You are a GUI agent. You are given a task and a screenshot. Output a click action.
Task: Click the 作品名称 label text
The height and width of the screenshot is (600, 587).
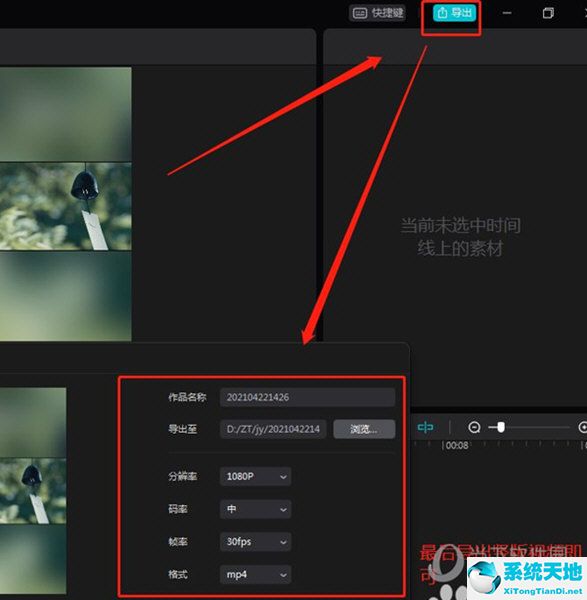click(187, 397)
